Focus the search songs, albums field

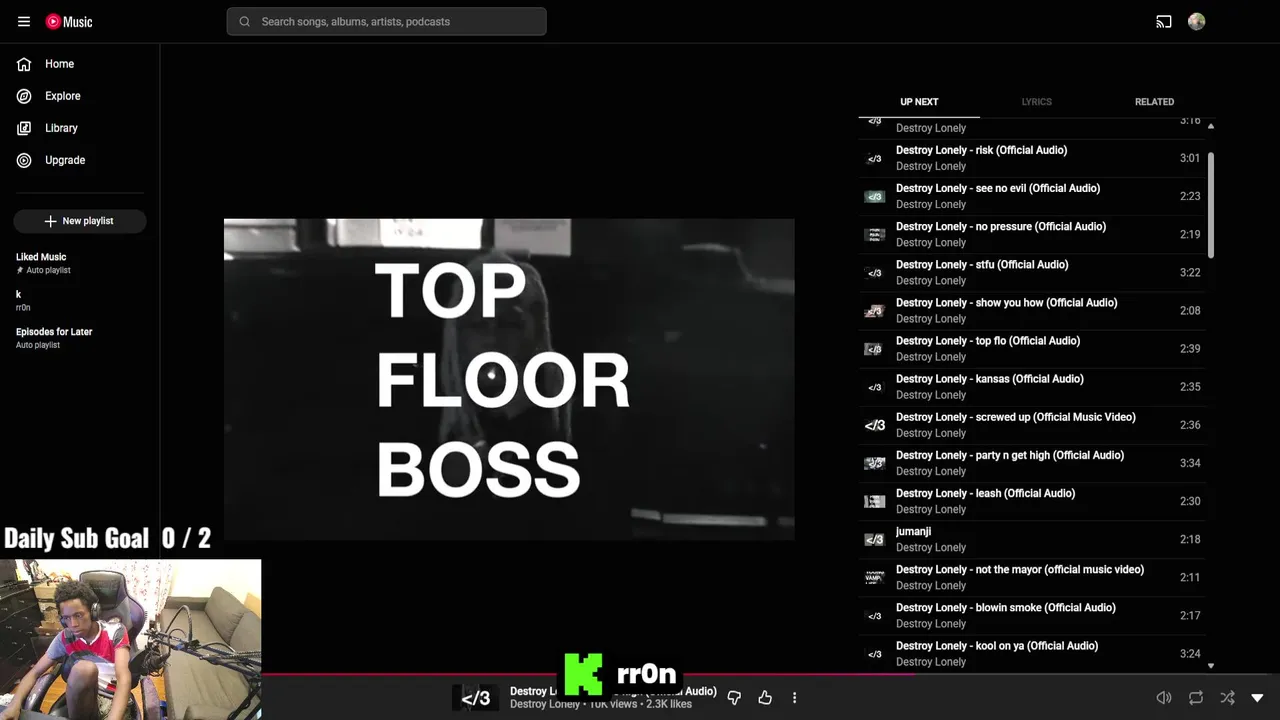pyautogui.click(x=386, y=21)
